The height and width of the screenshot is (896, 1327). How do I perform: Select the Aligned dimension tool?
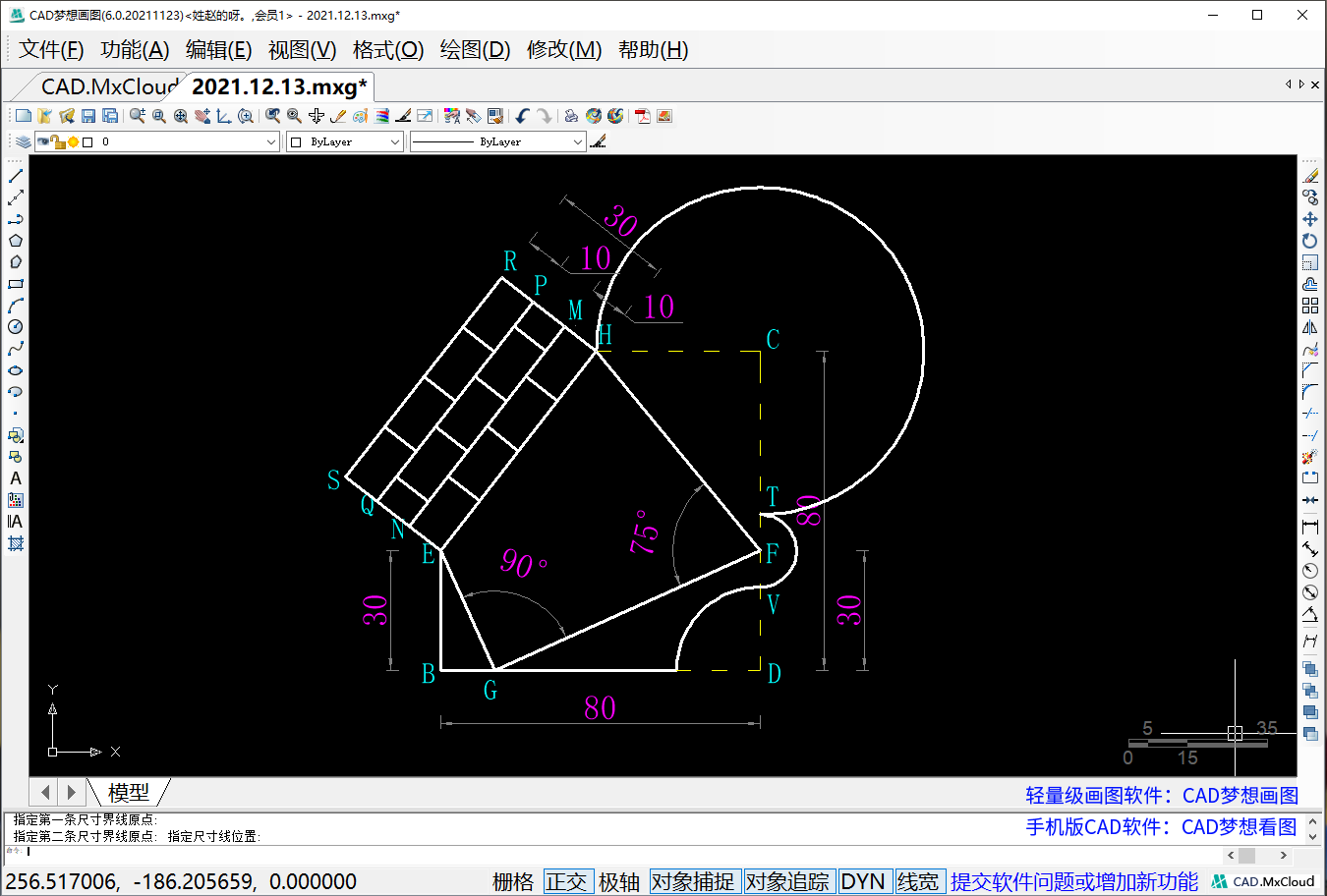coord(1310,549)
